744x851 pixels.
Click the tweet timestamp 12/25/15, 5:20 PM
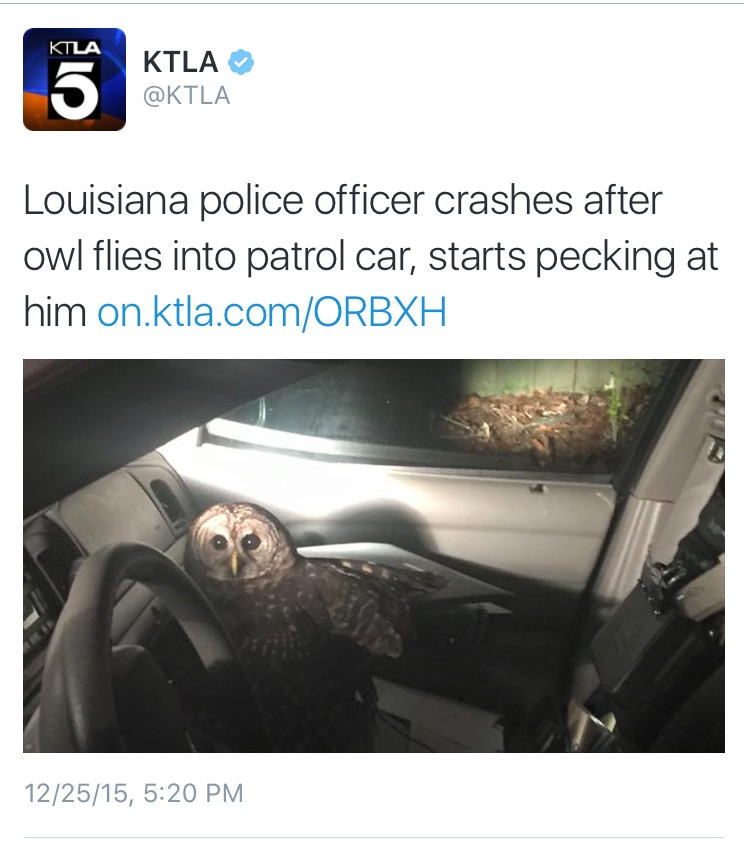coord(134,793)
